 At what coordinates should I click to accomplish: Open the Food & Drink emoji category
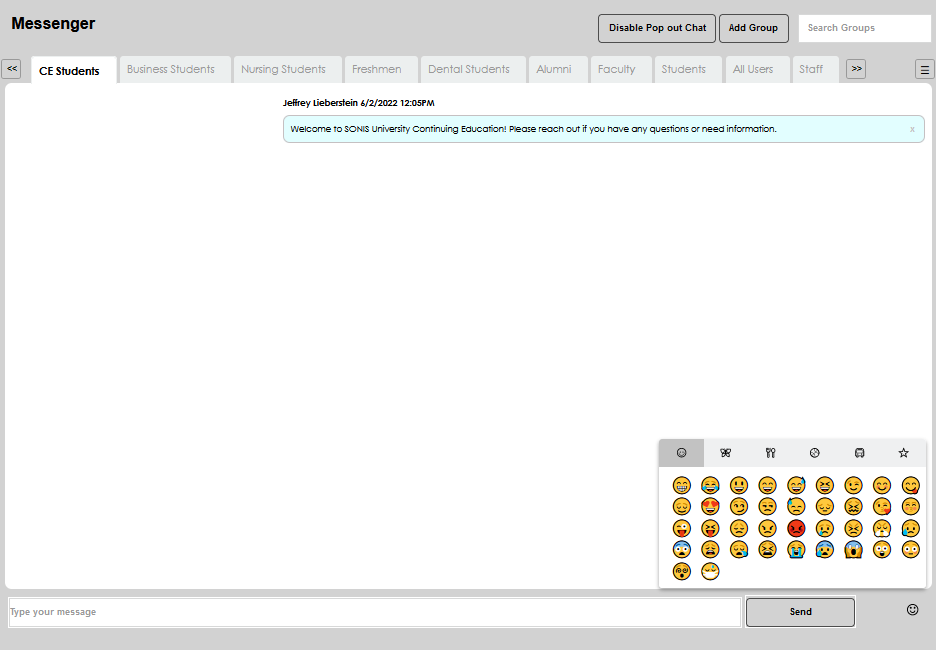tap(770, 453)
